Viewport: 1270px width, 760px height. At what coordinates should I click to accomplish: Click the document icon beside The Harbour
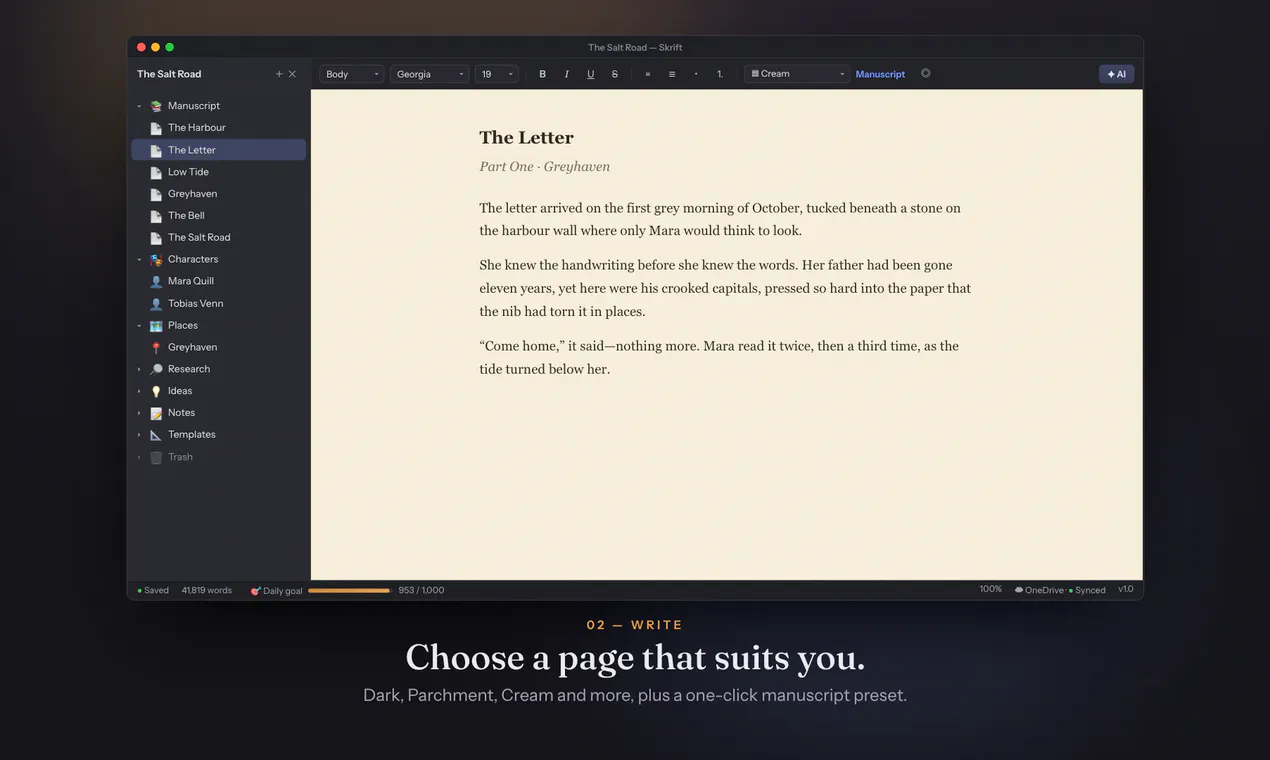(x=156, y=128)
